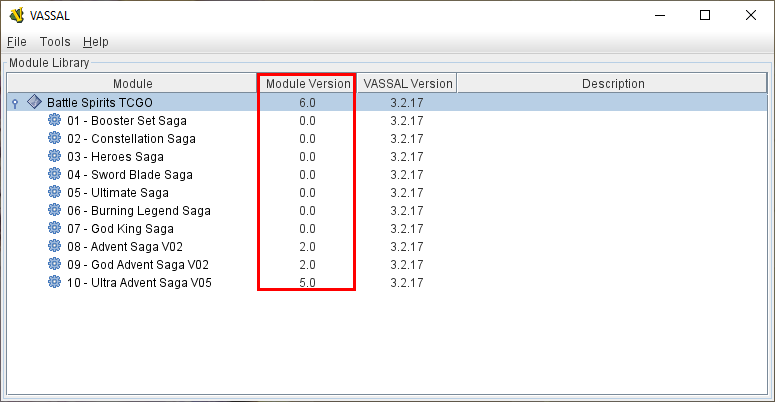The height and width of the screenshot is (402, 775).
Task: Click the gear icon beside 01 - Booster Set Saga
Action: click(x=54, y=120)
